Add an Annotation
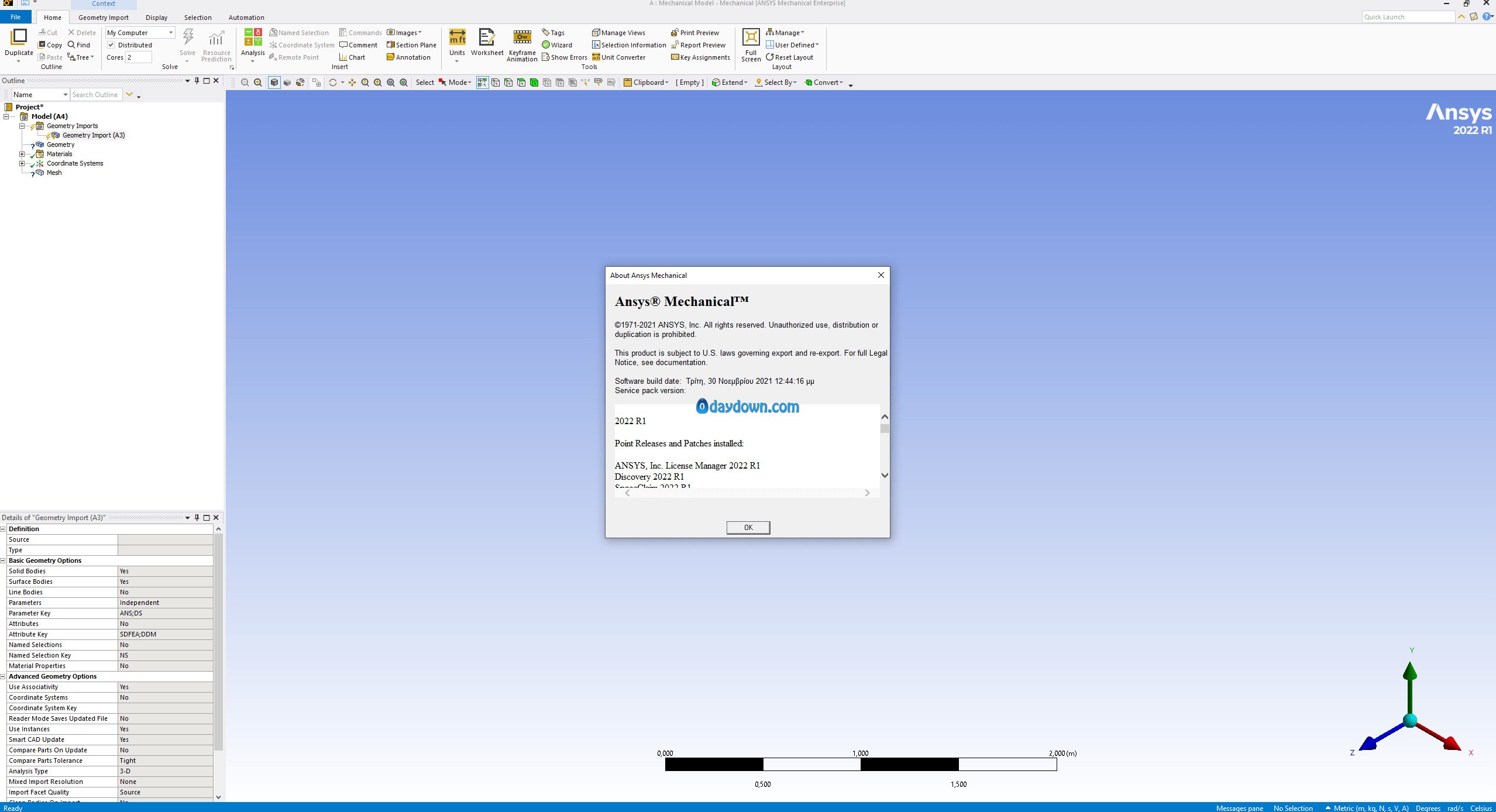The width and height of the screenshot is (1496, 812). [x=408, y=57]
